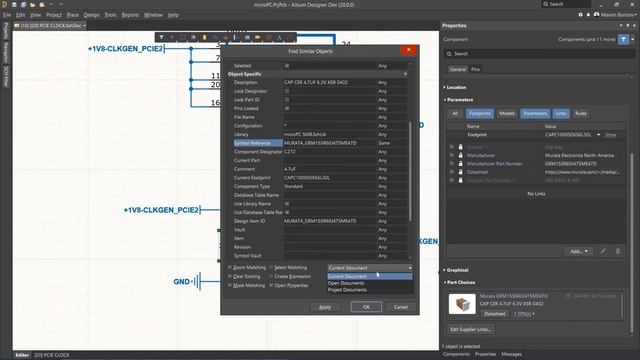Click the Properties panel search field
Screen dimensions: 640x360
point(539,53)
